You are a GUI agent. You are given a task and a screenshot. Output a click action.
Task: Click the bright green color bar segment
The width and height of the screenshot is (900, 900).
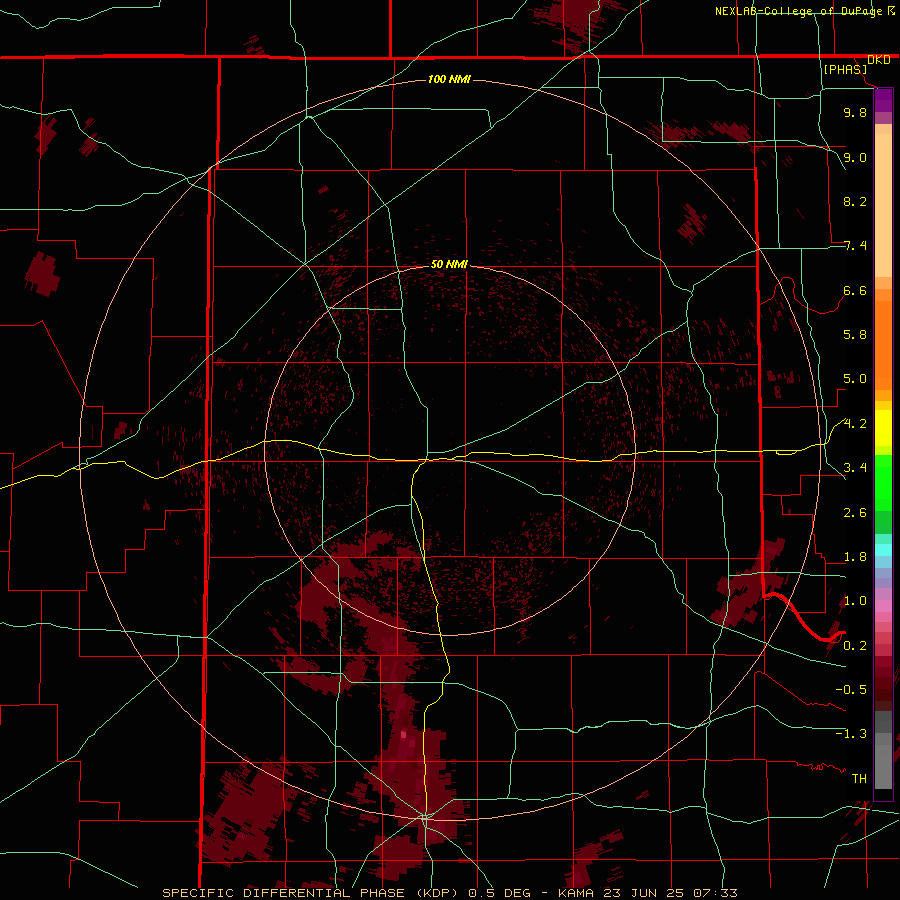pos(883,482)
